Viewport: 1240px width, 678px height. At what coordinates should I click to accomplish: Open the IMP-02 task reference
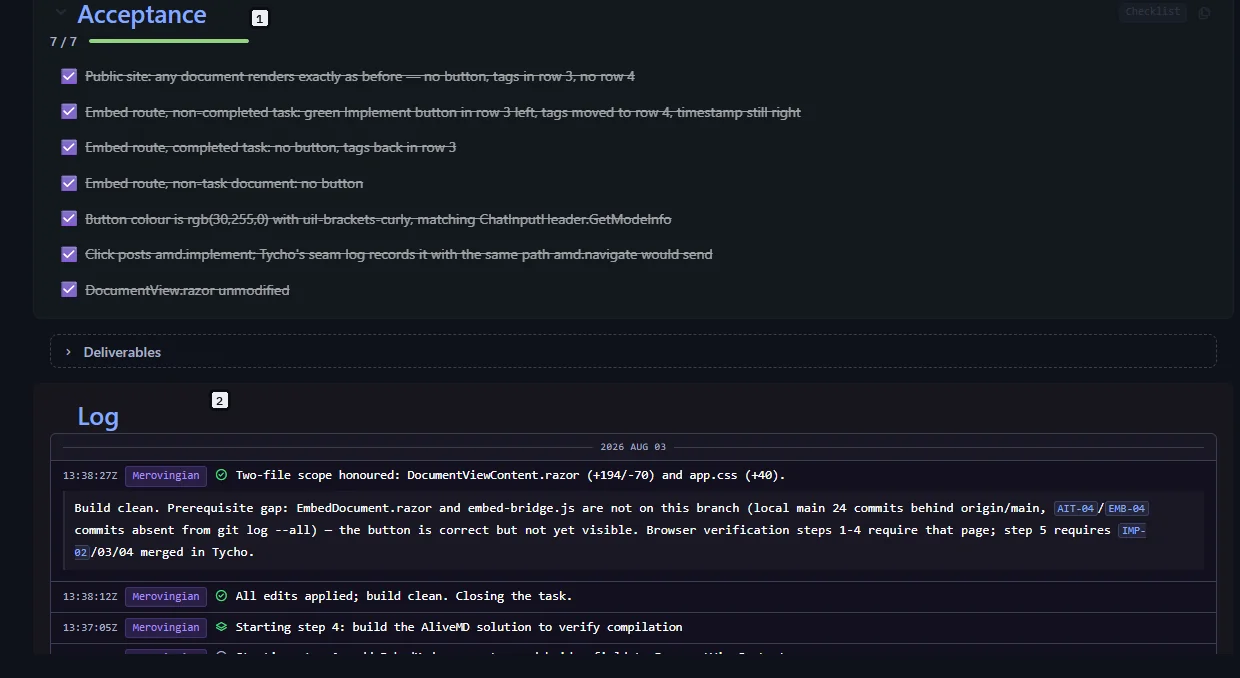pos(1132,530)
